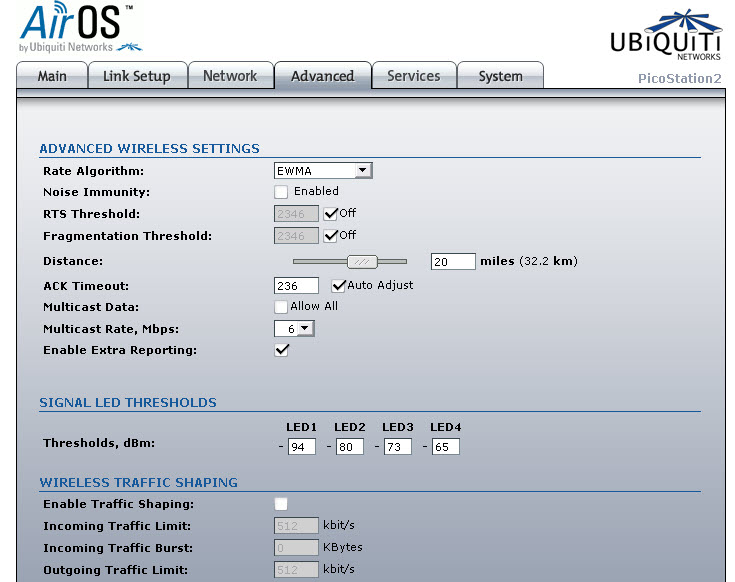Focus the ACK Timeout value field
The width and height of the screenshot is (735, 582).
coord(296,286)
